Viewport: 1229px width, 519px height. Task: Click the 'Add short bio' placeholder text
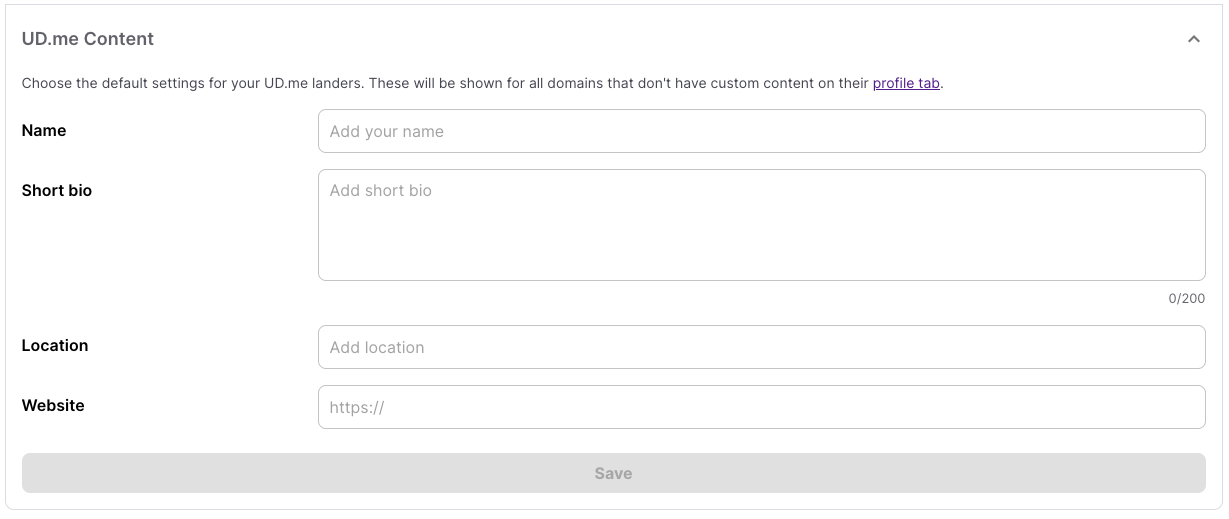pos(381,191)
